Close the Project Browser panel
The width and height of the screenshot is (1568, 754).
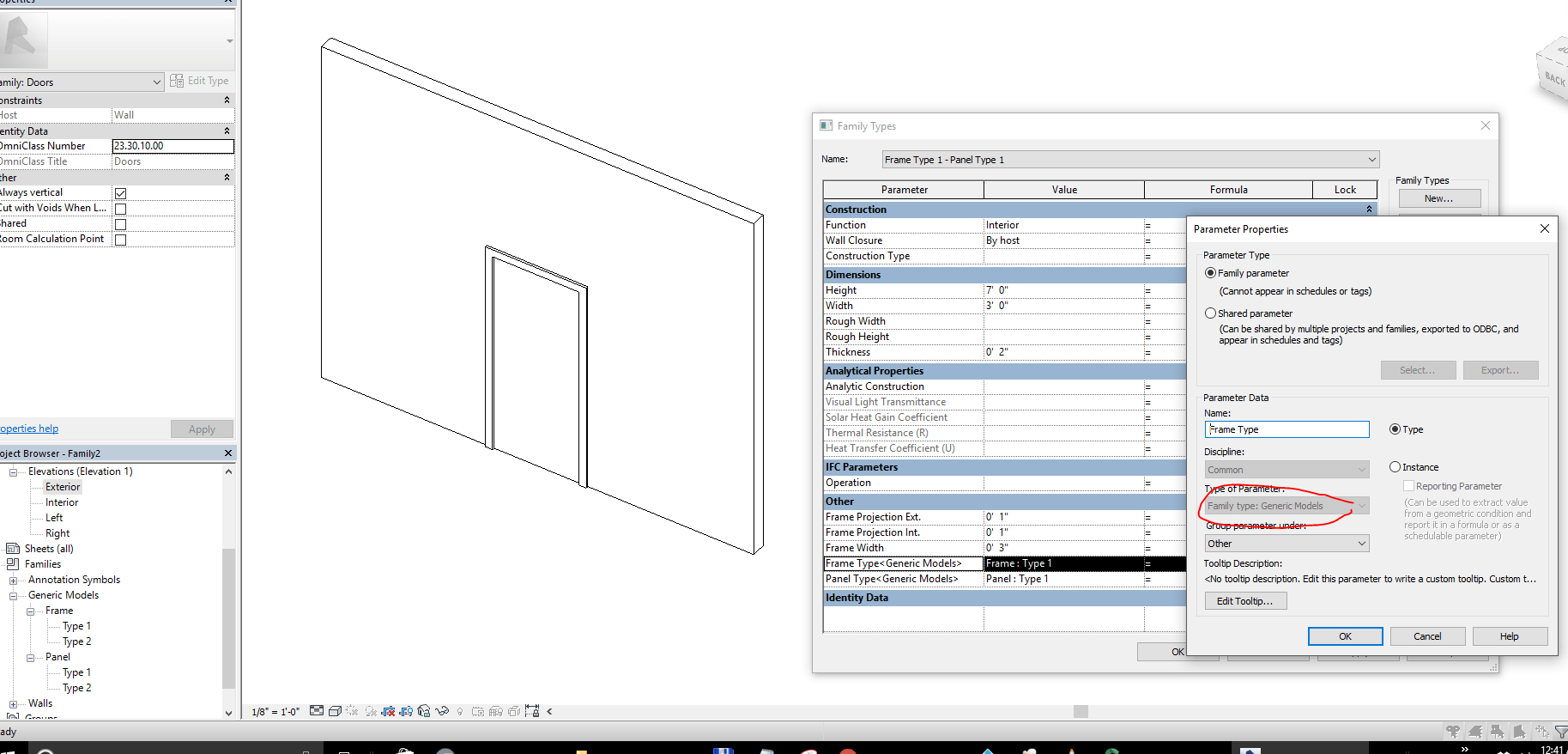228,453
